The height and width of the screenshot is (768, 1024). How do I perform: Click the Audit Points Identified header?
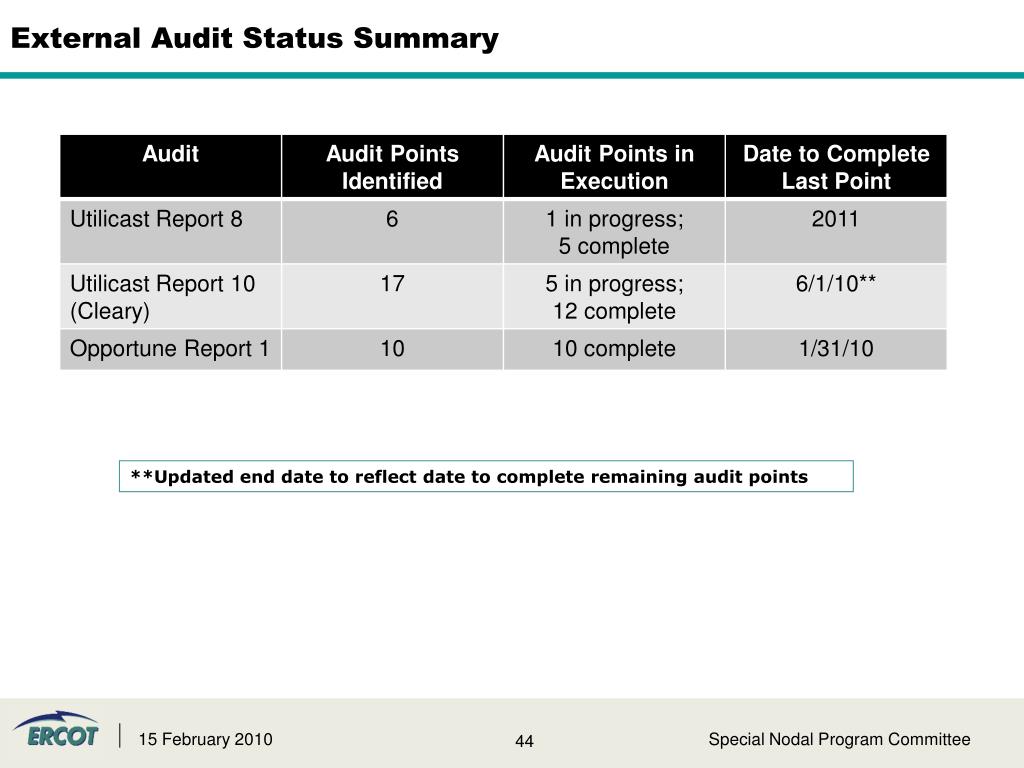pyautogui.click(x=392, y=166)
